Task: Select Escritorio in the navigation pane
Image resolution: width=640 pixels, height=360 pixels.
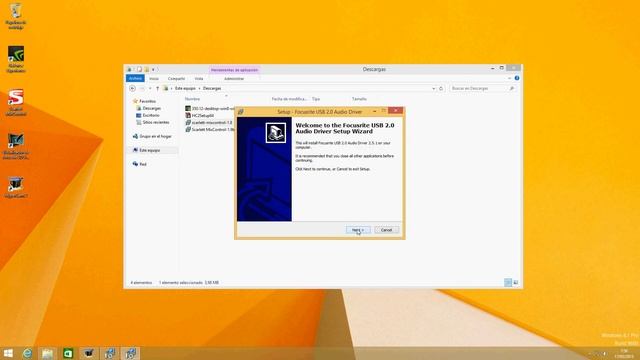Action: [x=151, y=115]
